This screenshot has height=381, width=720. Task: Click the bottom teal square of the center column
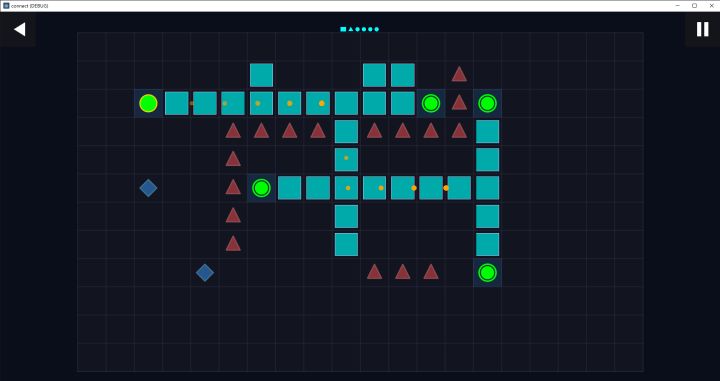[346, 244]
